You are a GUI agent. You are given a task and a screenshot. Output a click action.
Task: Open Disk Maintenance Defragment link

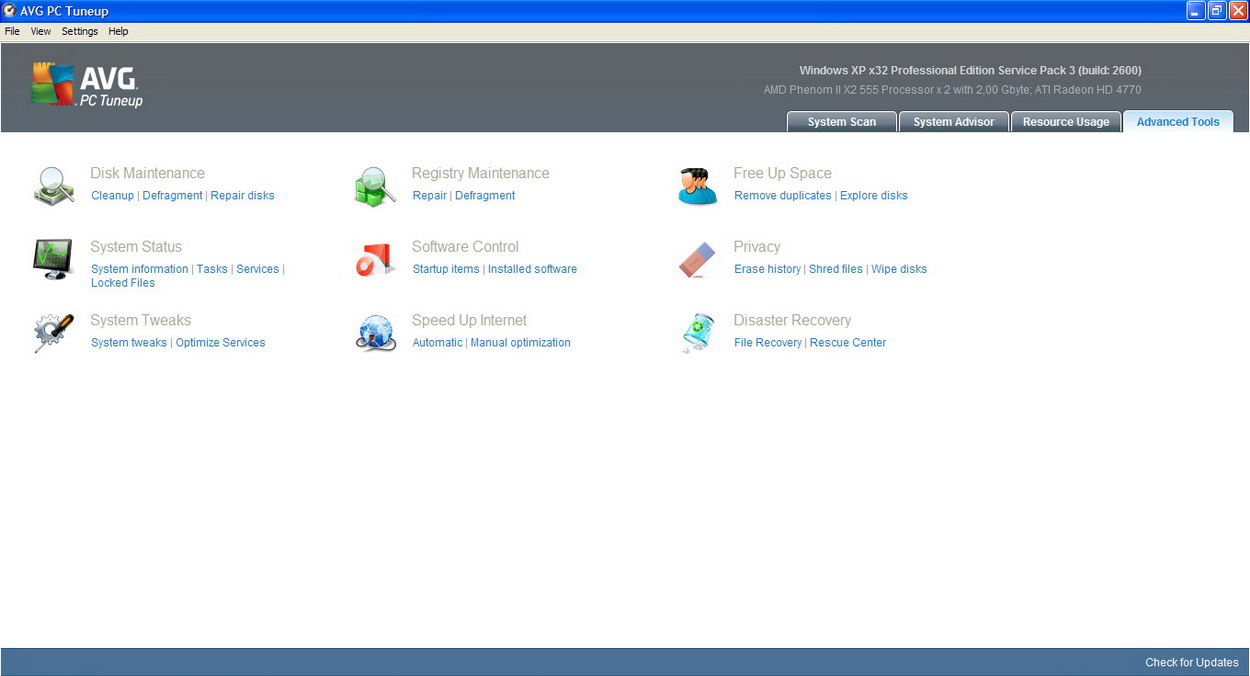click(172, 196)
